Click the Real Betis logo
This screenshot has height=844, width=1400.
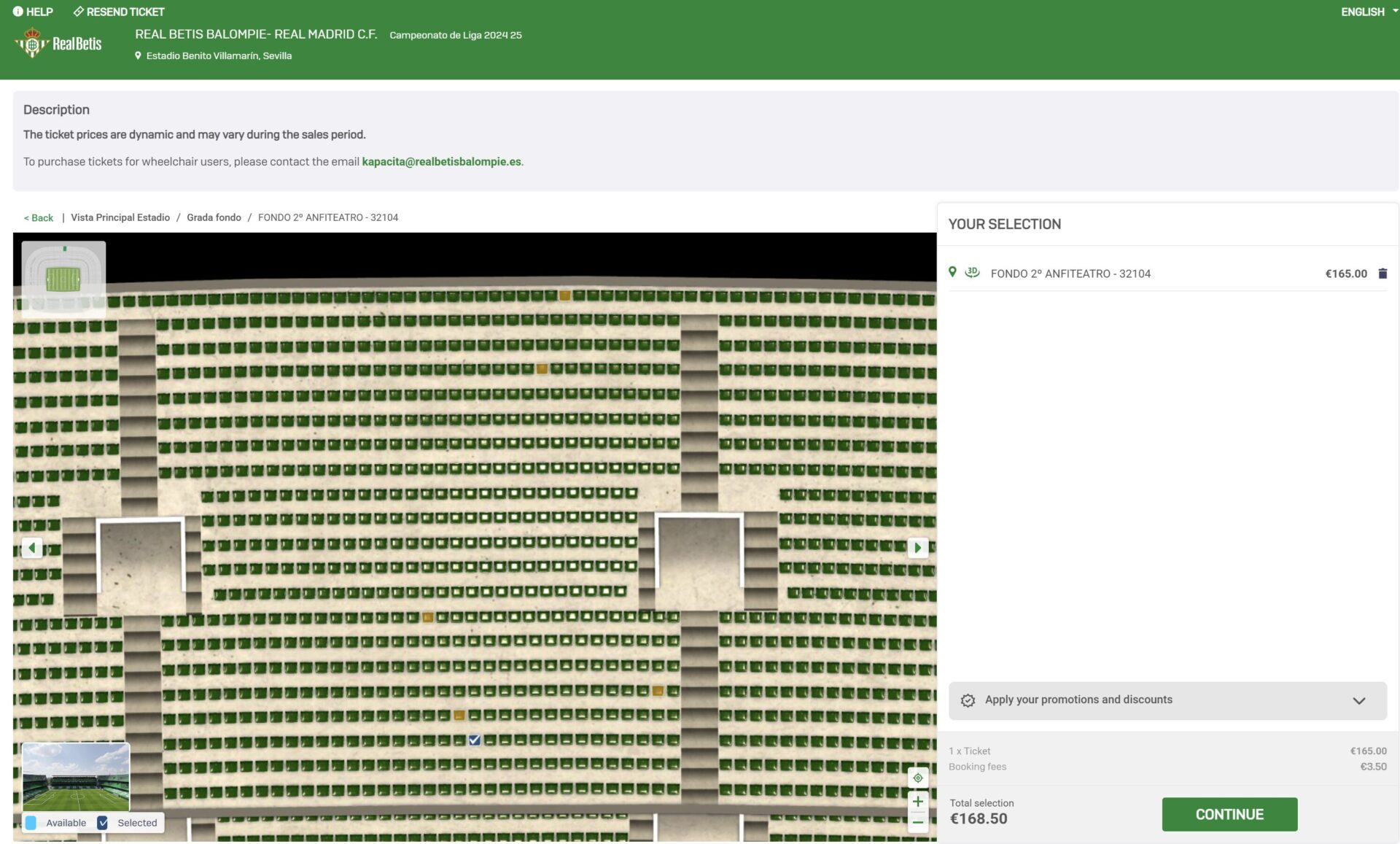(58, 44)
